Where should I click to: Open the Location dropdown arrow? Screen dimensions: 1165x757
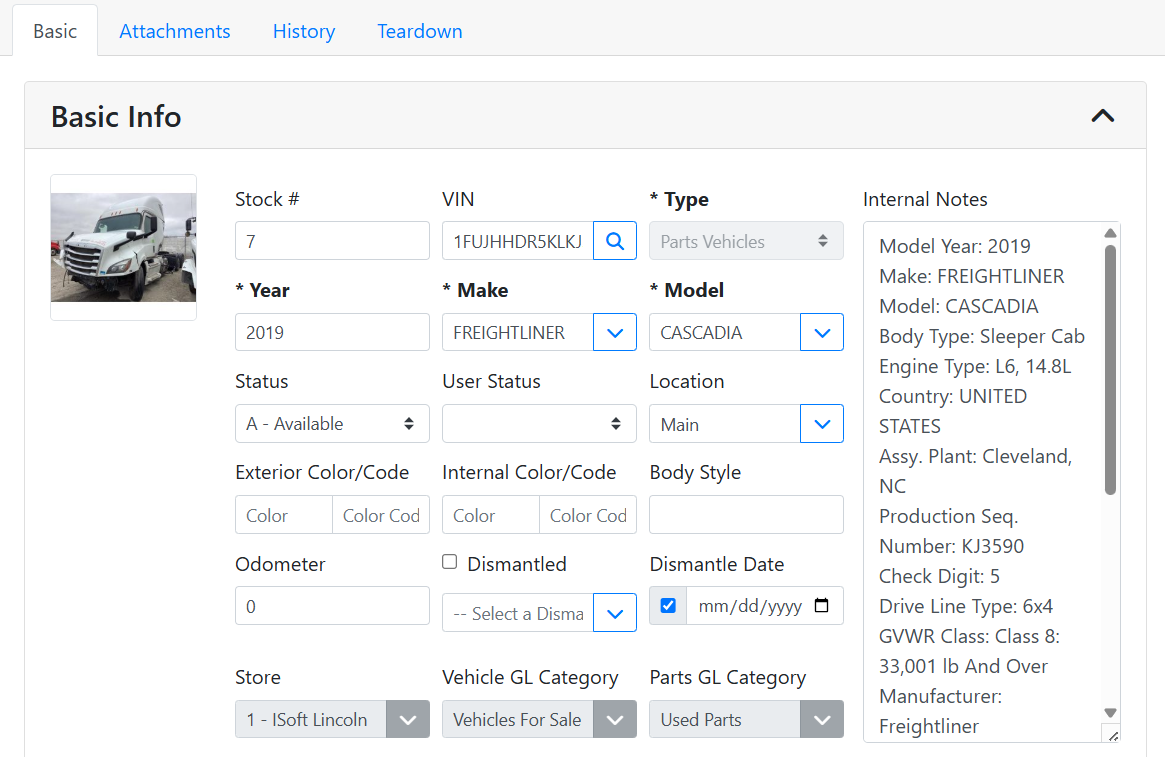tap(822, 424)
